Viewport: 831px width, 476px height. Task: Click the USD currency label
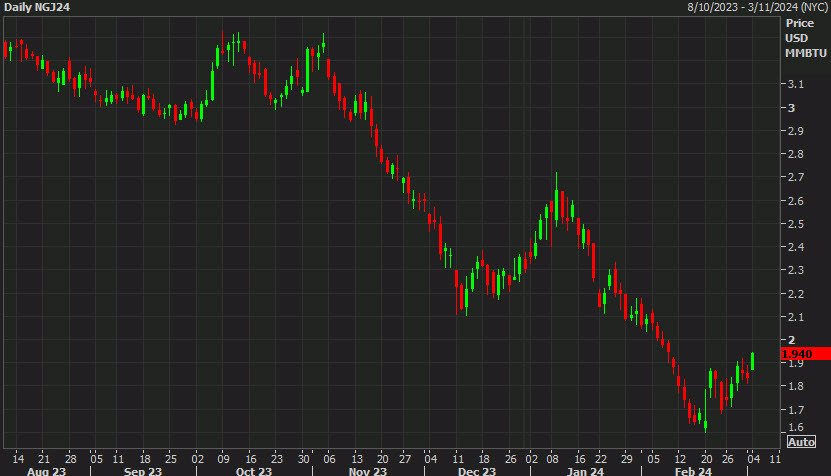point(796,38)
